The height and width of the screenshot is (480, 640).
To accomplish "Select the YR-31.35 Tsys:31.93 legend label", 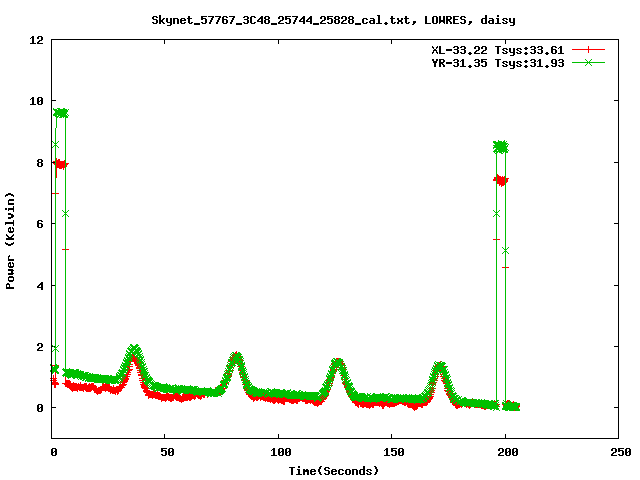I will (491, 62).
